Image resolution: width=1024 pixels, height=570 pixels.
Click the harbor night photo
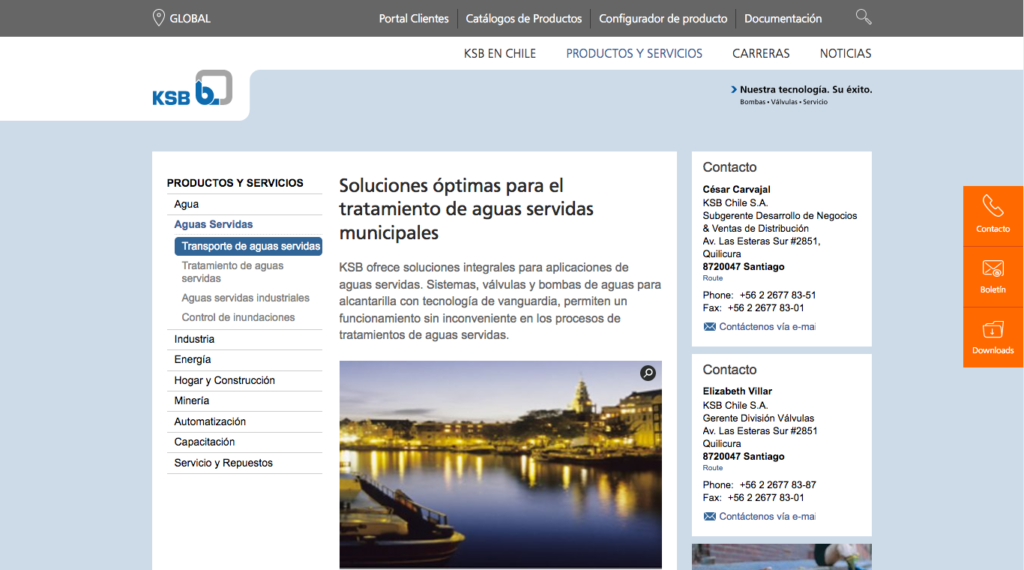coord(500,470)
